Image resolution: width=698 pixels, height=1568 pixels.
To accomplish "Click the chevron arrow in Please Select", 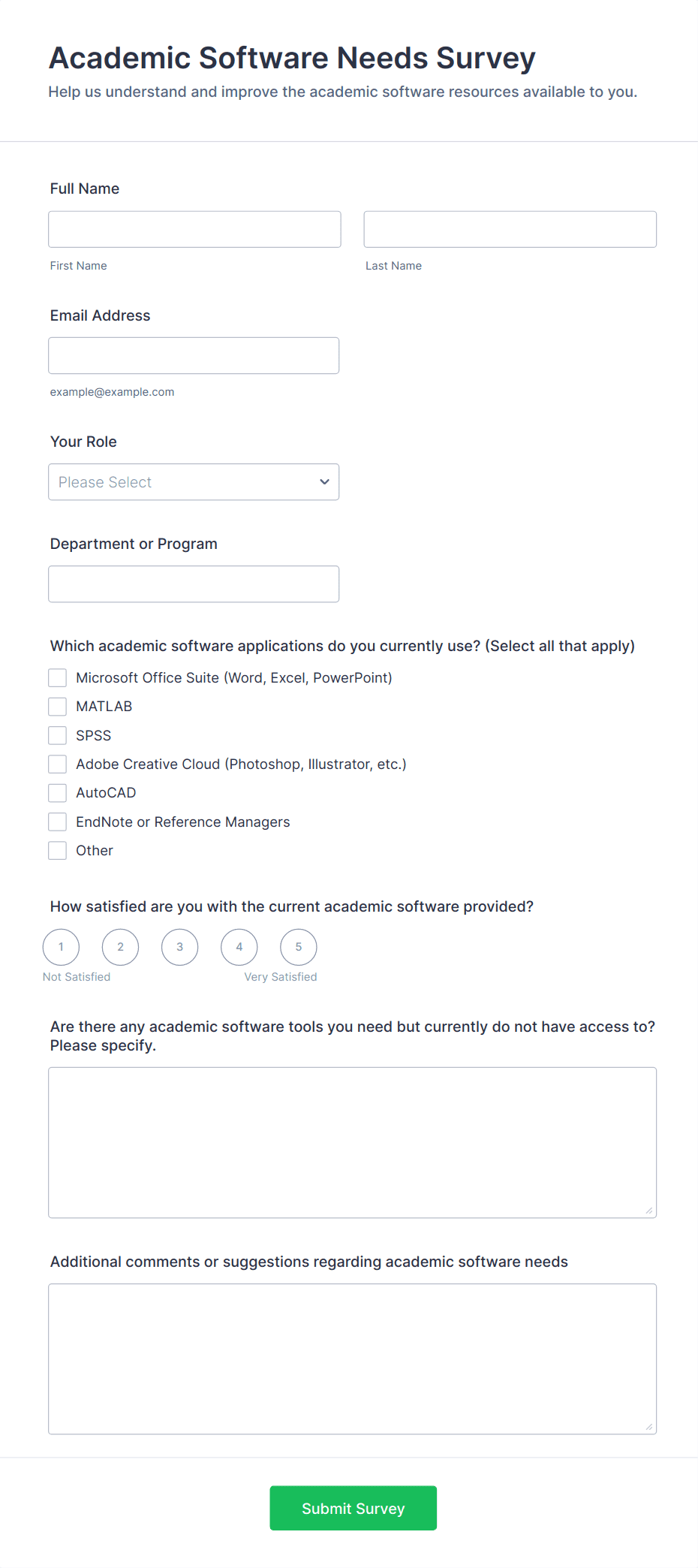I will coord(324,482).
